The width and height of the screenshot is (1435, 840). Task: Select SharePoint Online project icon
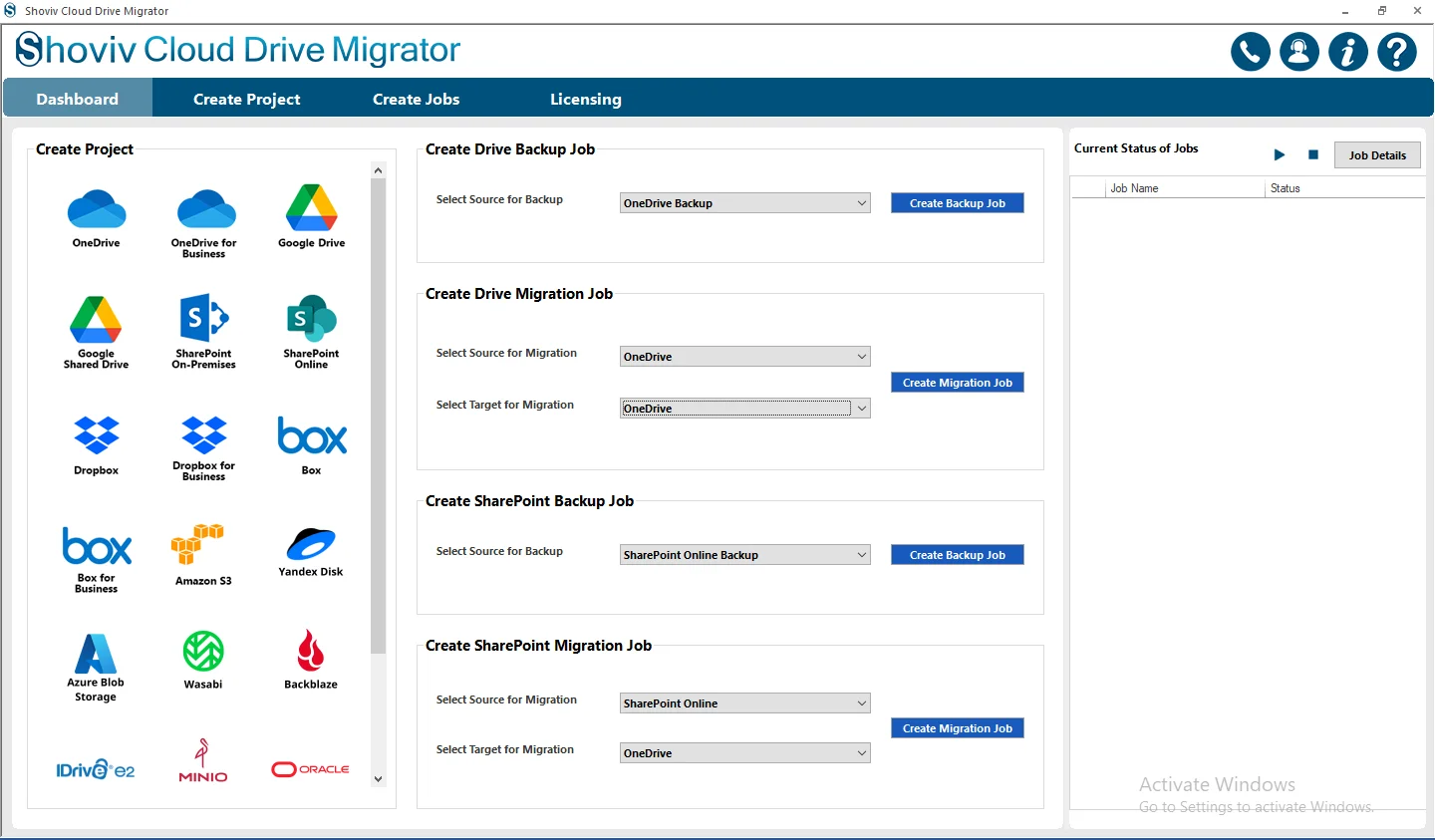(x=312, y=318)
